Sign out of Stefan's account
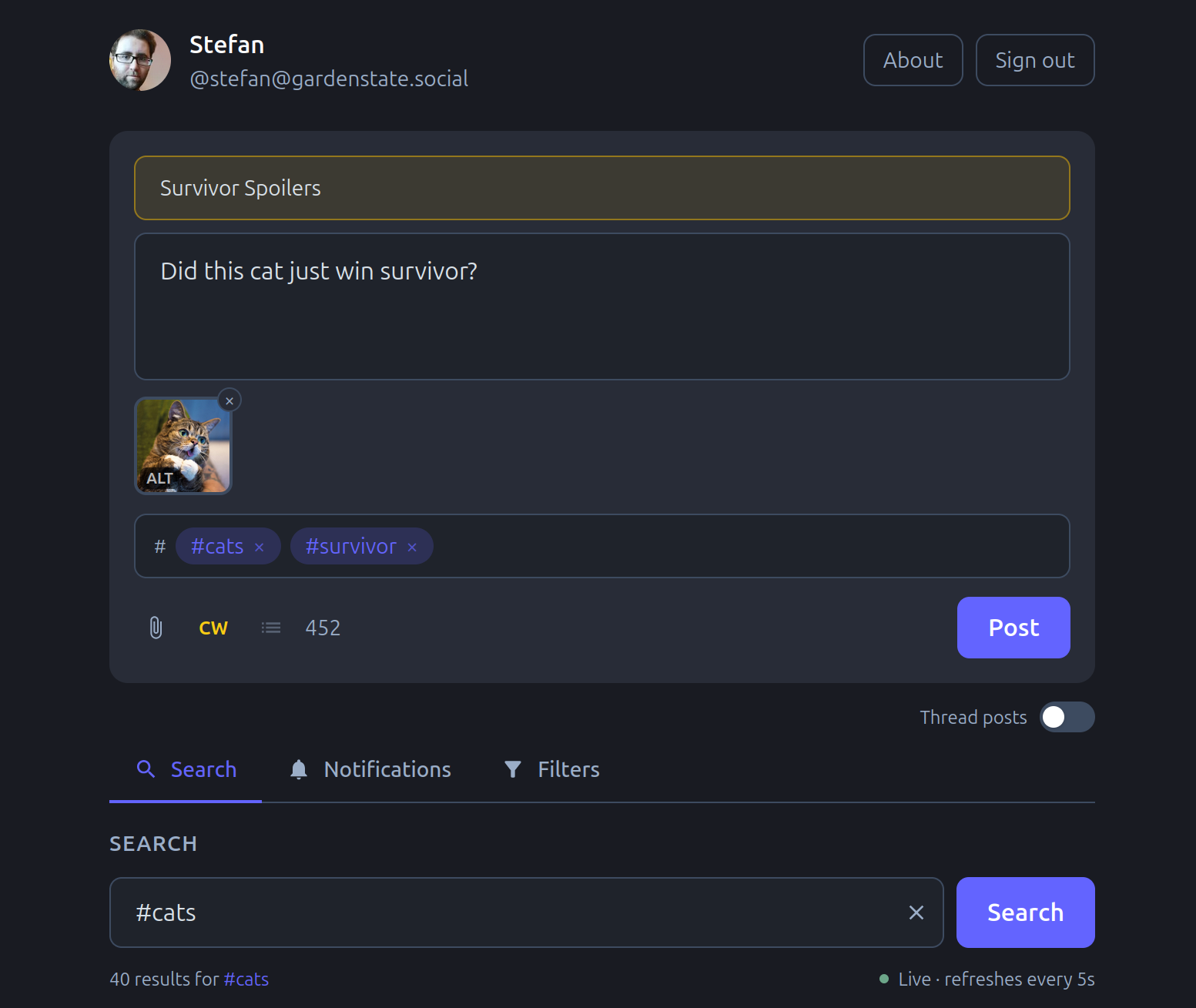Screen dimensions: 1196x1008 coord(1034,59)
